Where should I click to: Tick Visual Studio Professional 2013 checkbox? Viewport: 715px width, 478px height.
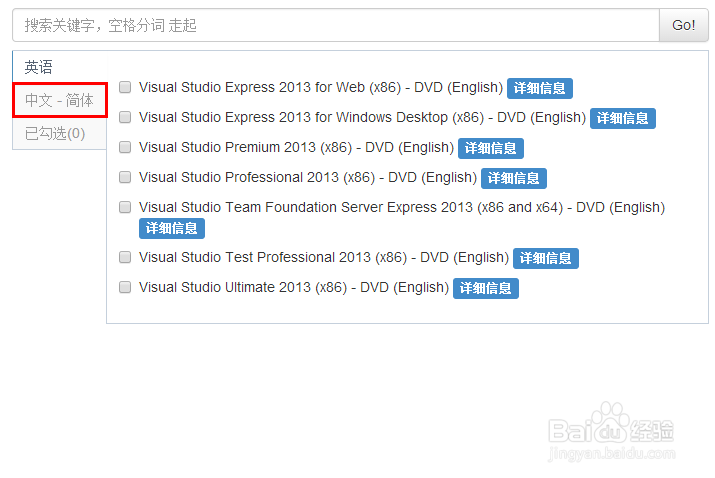[x=125, y=177]
